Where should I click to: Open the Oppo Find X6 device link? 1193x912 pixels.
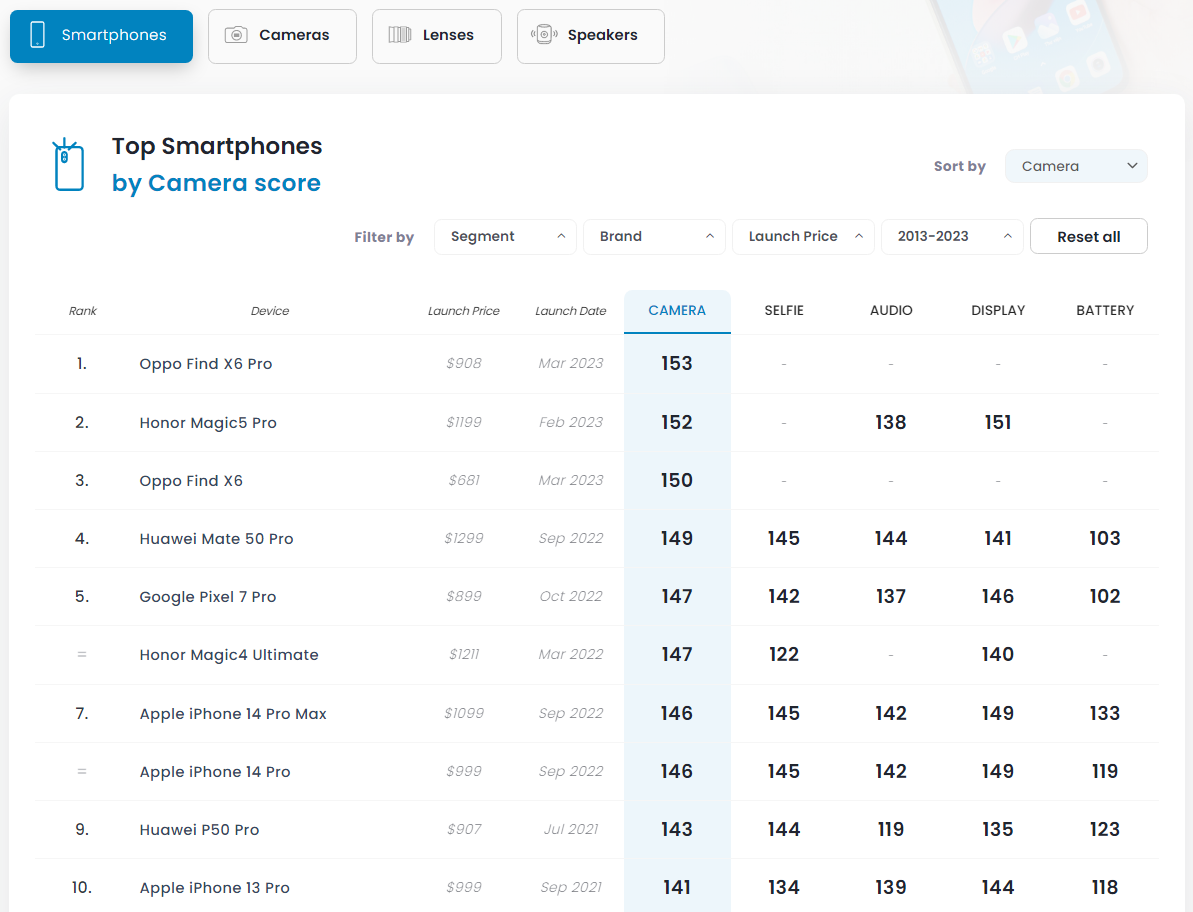tap(191, 481)
